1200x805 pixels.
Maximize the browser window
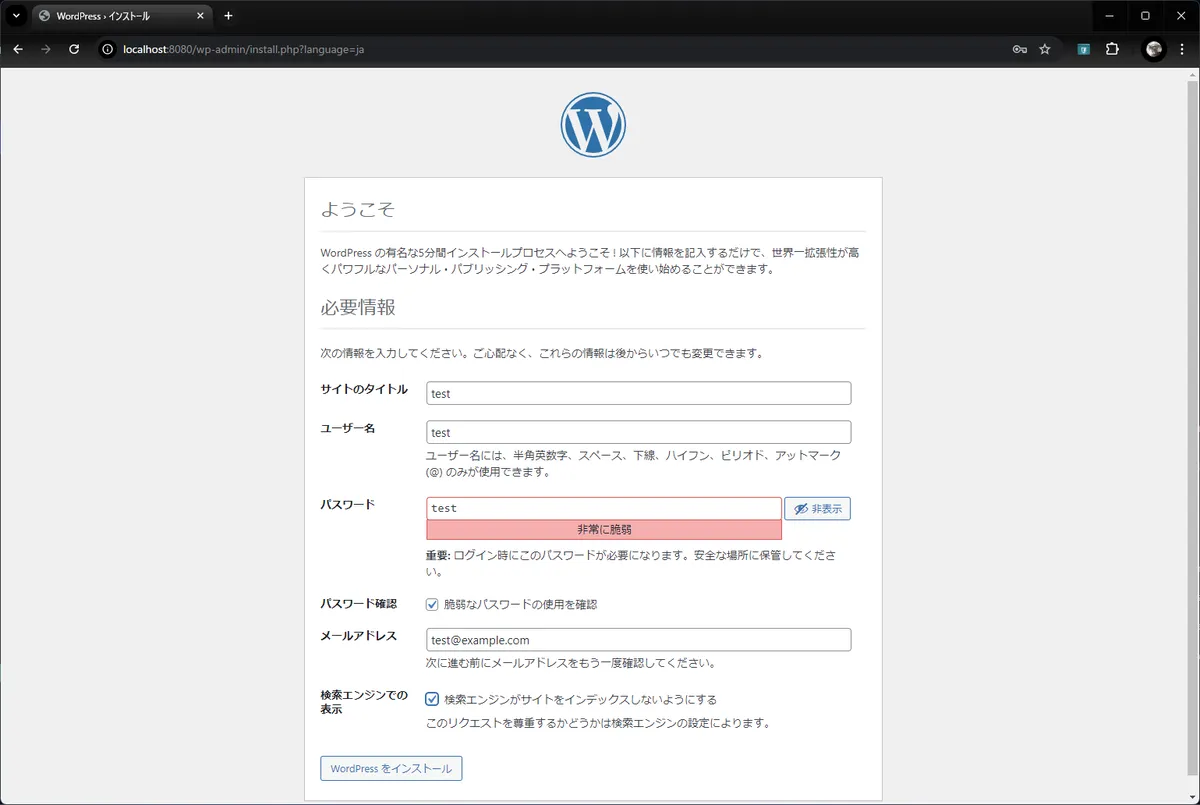point(1145,16)
